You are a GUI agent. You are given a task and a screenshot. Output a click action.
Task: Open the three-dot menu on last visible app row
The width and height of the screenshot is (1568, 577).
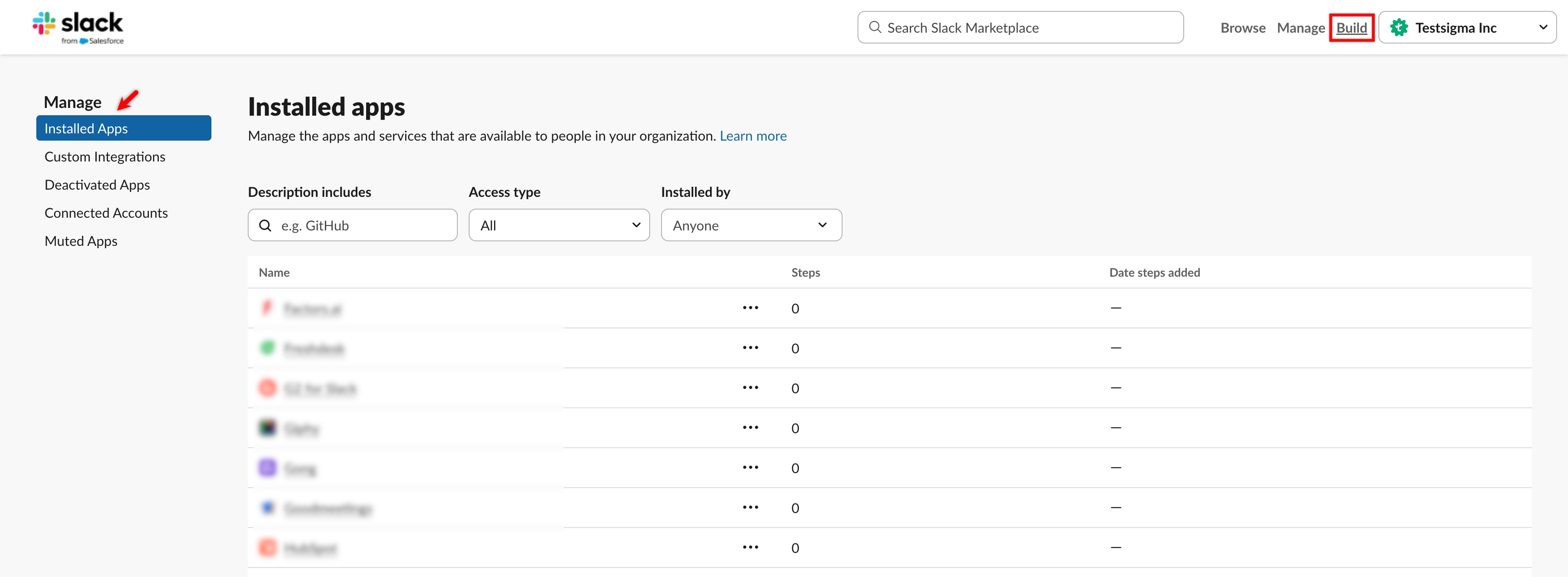coord(750,548)
